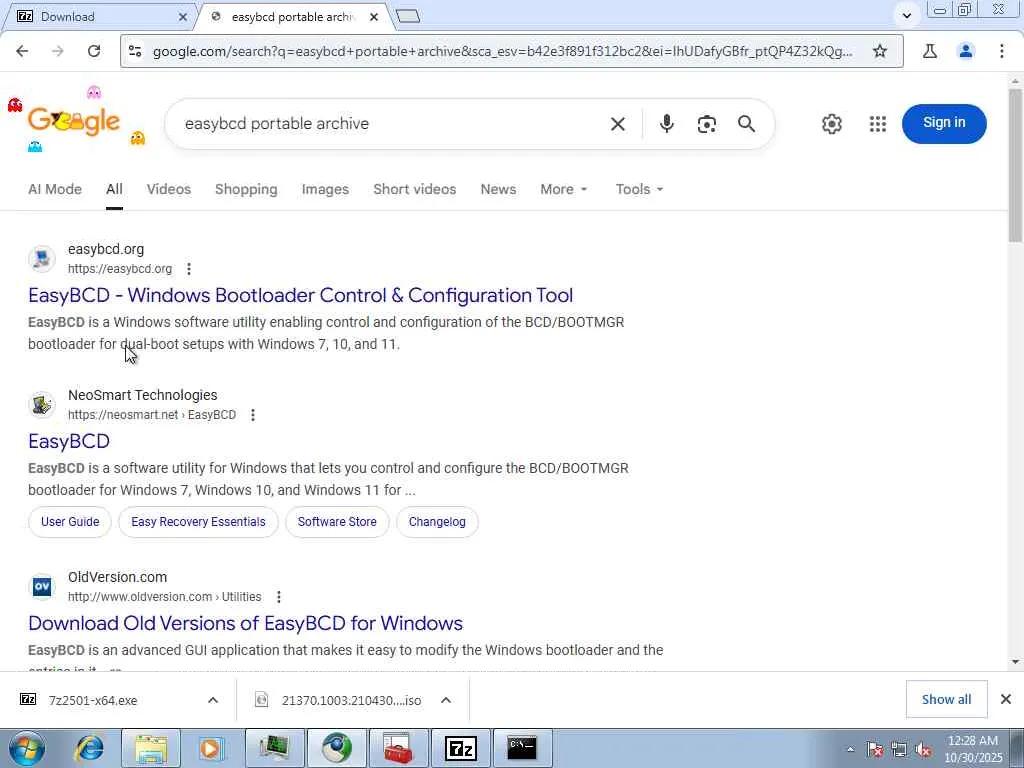Open Easy Recovery Essentials sitelink

coord(199,522)
